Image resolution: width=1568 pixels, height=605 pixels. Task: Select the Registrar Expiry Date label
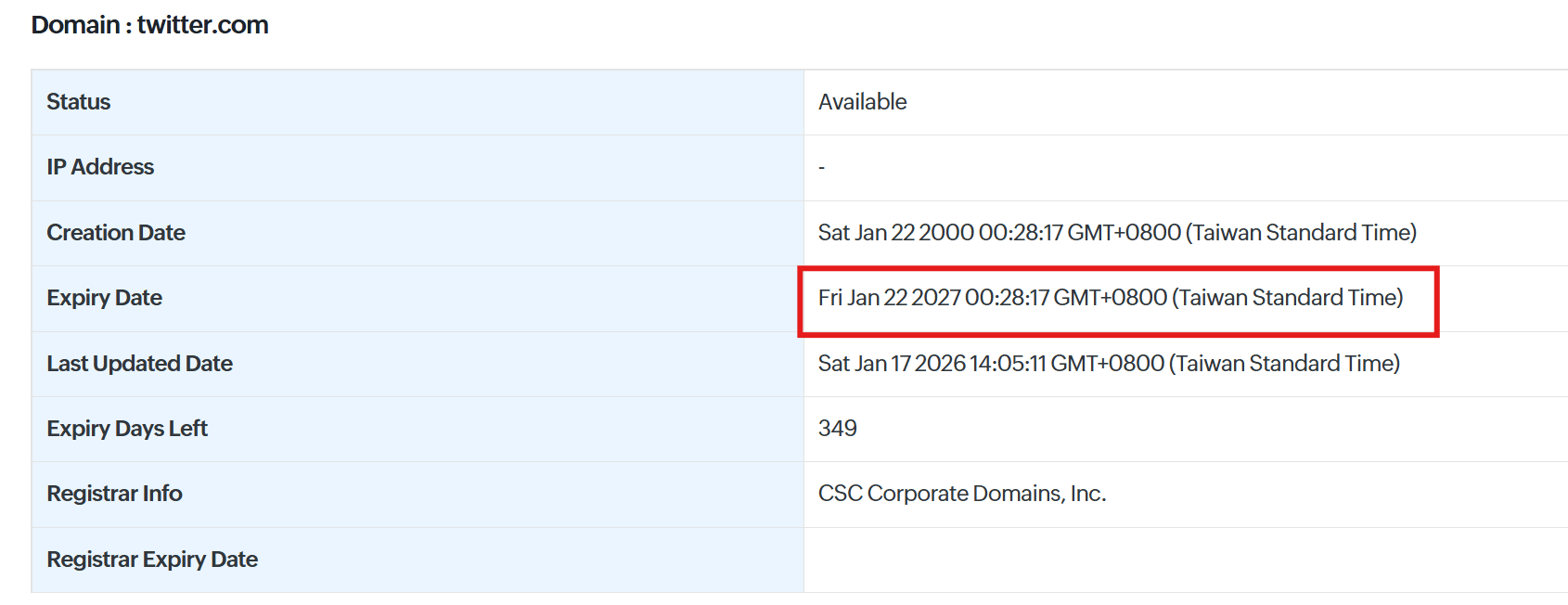click(152, 560)
